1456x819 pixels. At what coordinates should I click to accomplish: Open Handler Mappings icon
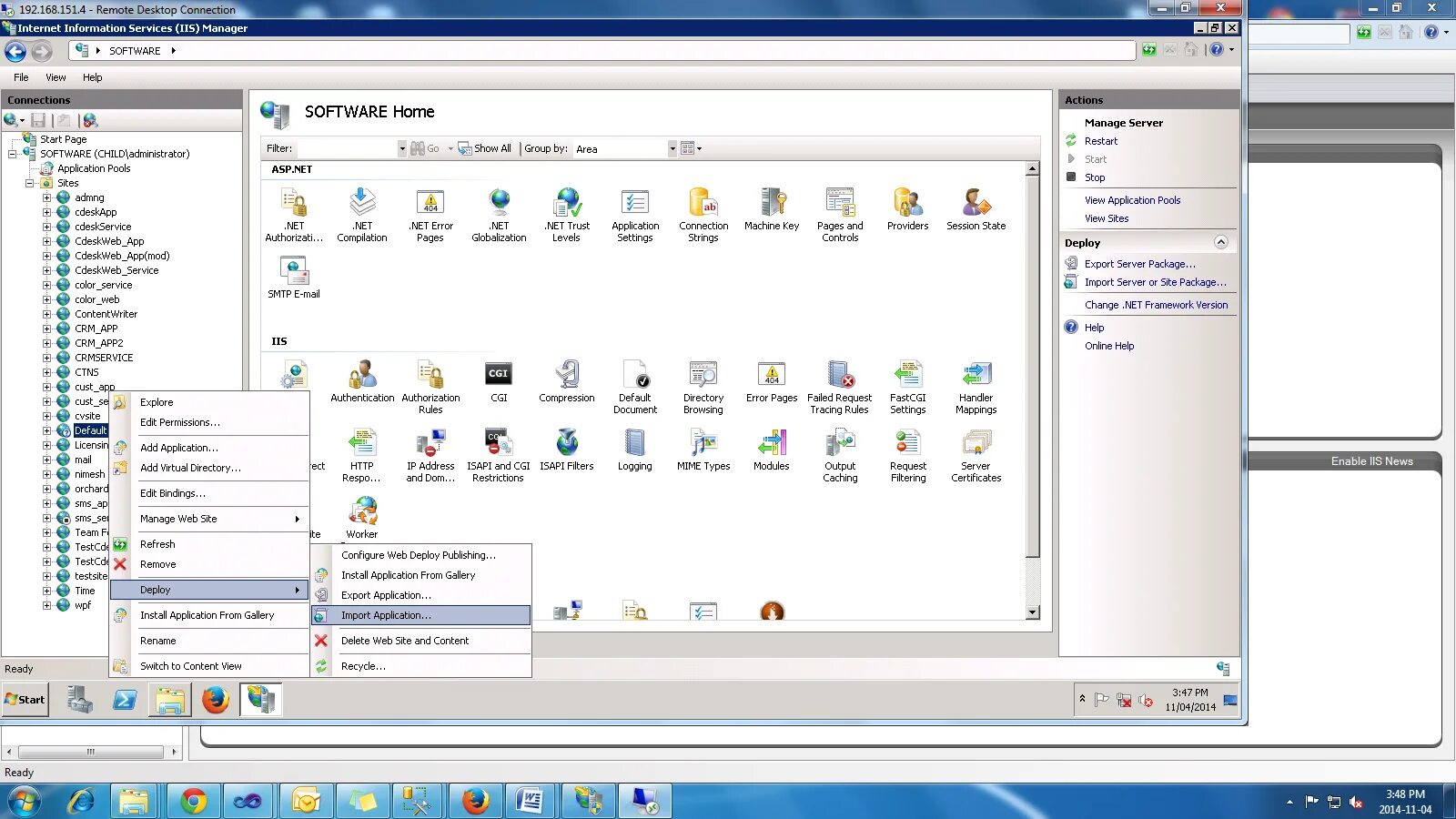[976, 387]
